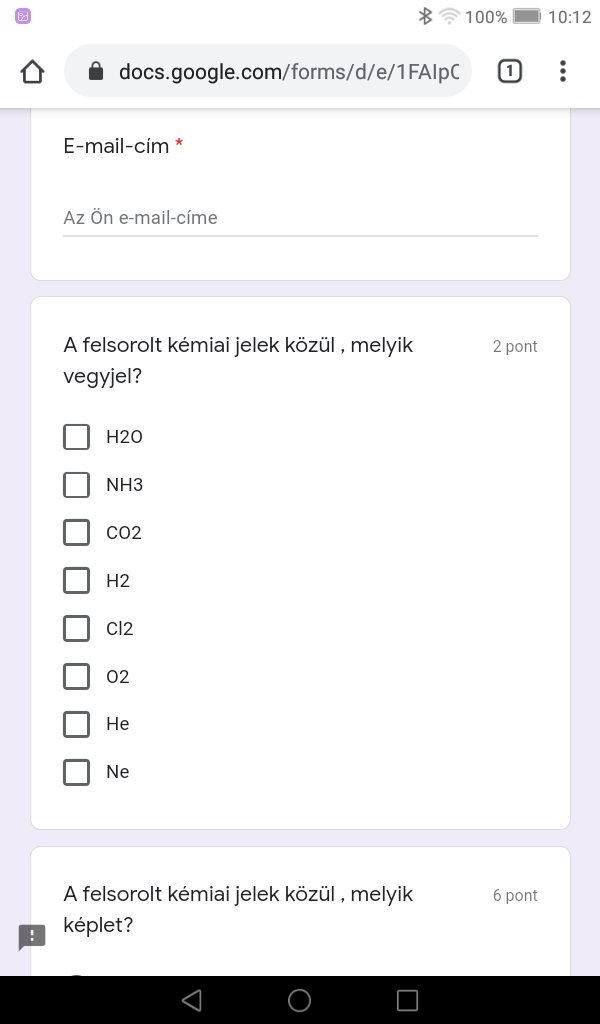The width and height of the screenshot is (600, 1024).
Task: Open the browser three-dot menu
Action: (563, 71)
